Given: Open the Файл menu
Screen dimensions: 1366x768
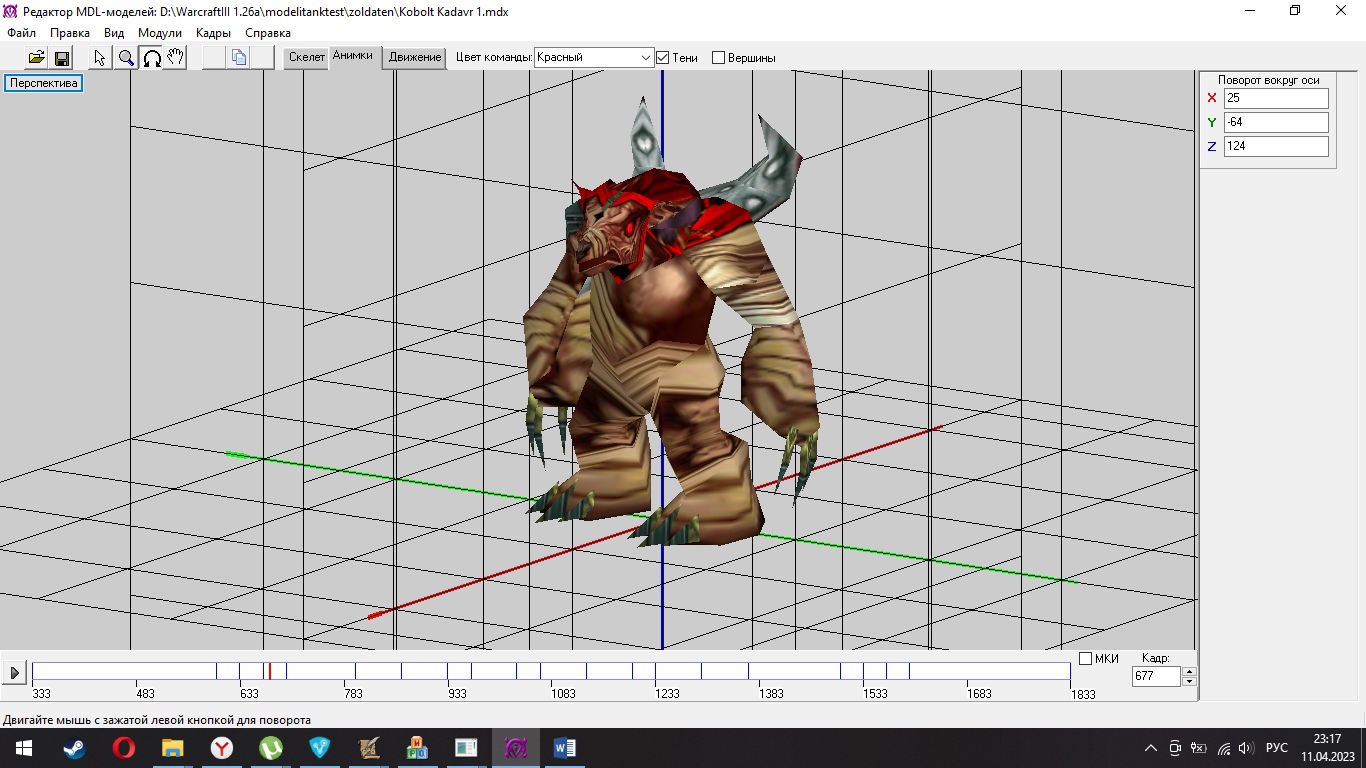Looking at the screenshot, I should click(21, 33).
